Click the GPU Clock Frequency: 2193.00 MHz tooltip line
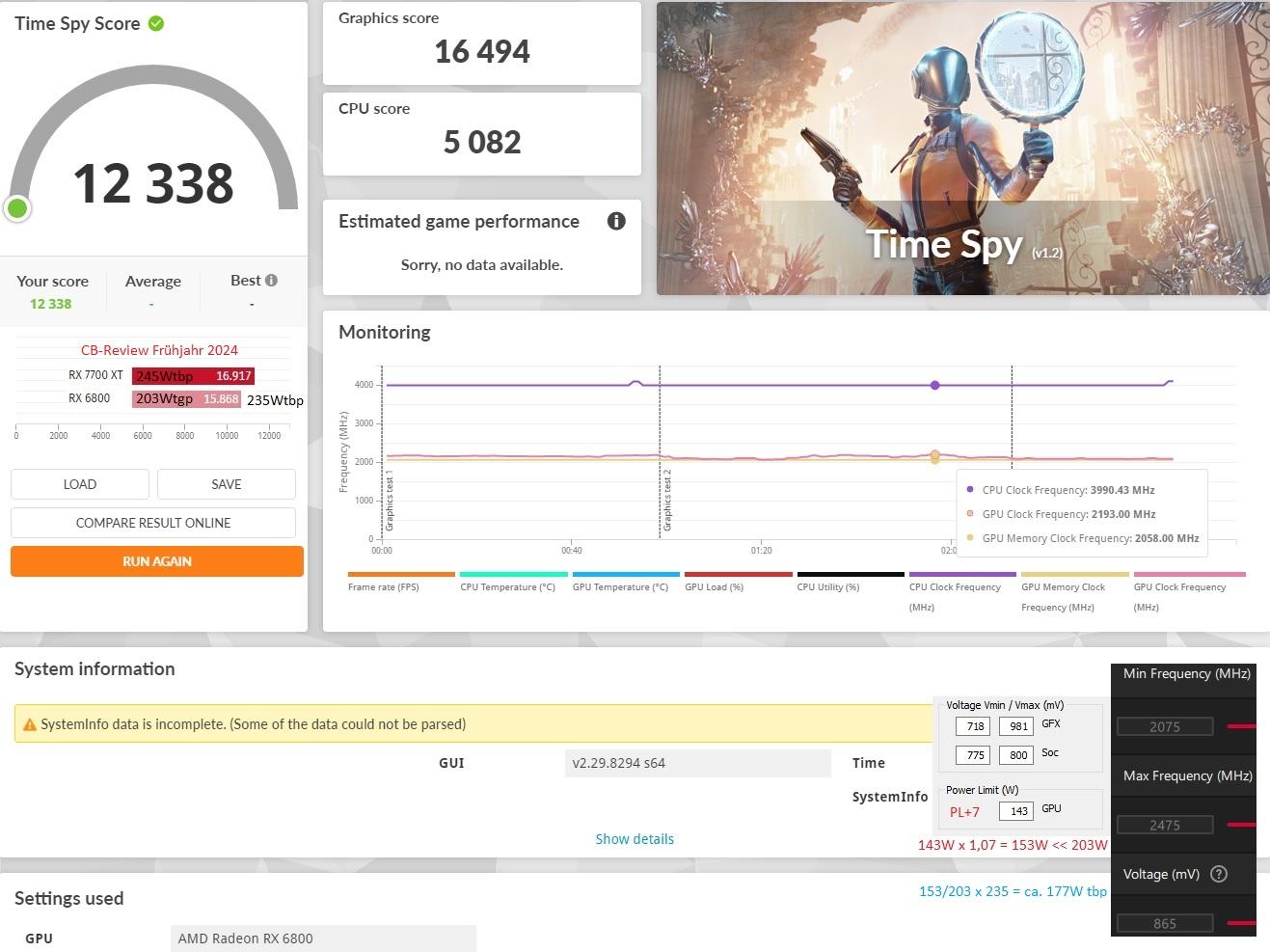The image size is (1270, 952). (1067, 514)
